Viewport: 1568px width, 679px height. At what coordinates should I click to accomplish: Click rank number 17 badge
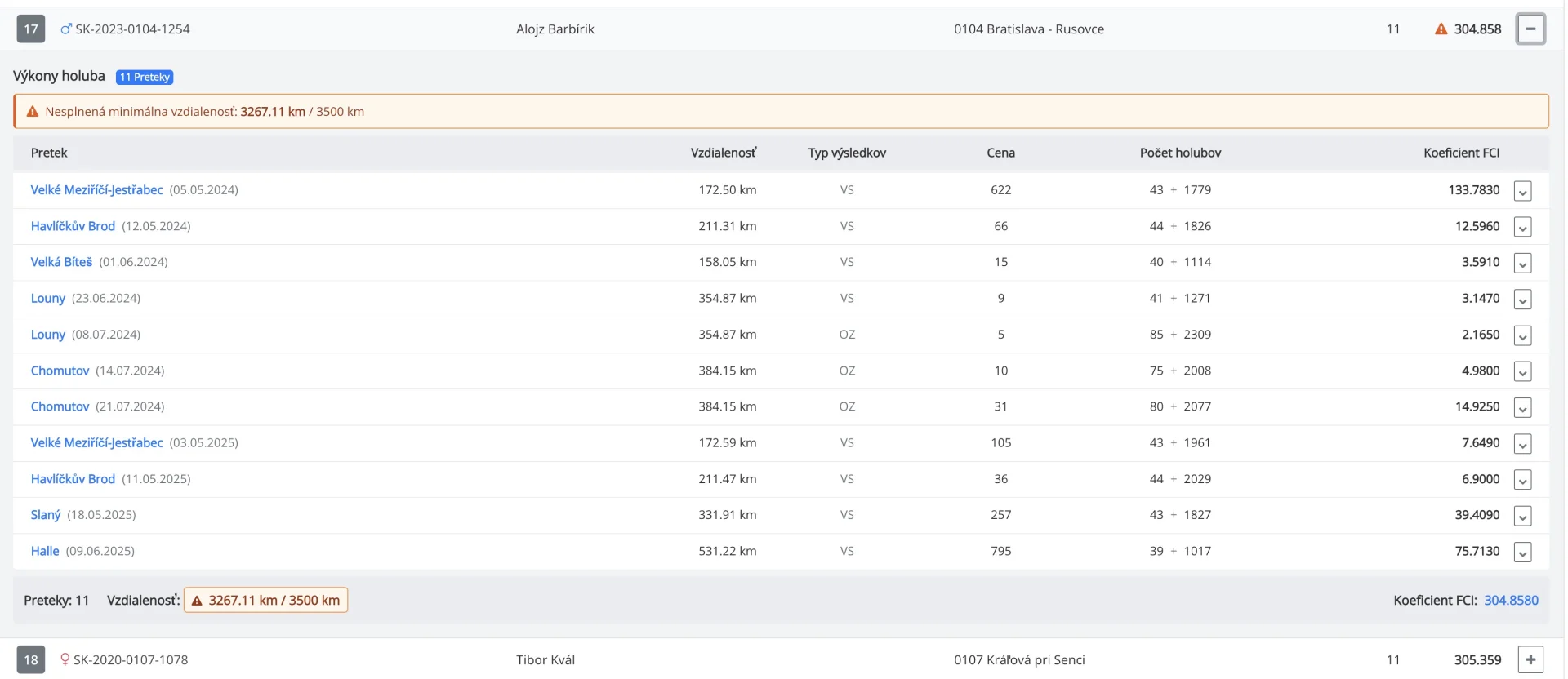click(31, 29)
